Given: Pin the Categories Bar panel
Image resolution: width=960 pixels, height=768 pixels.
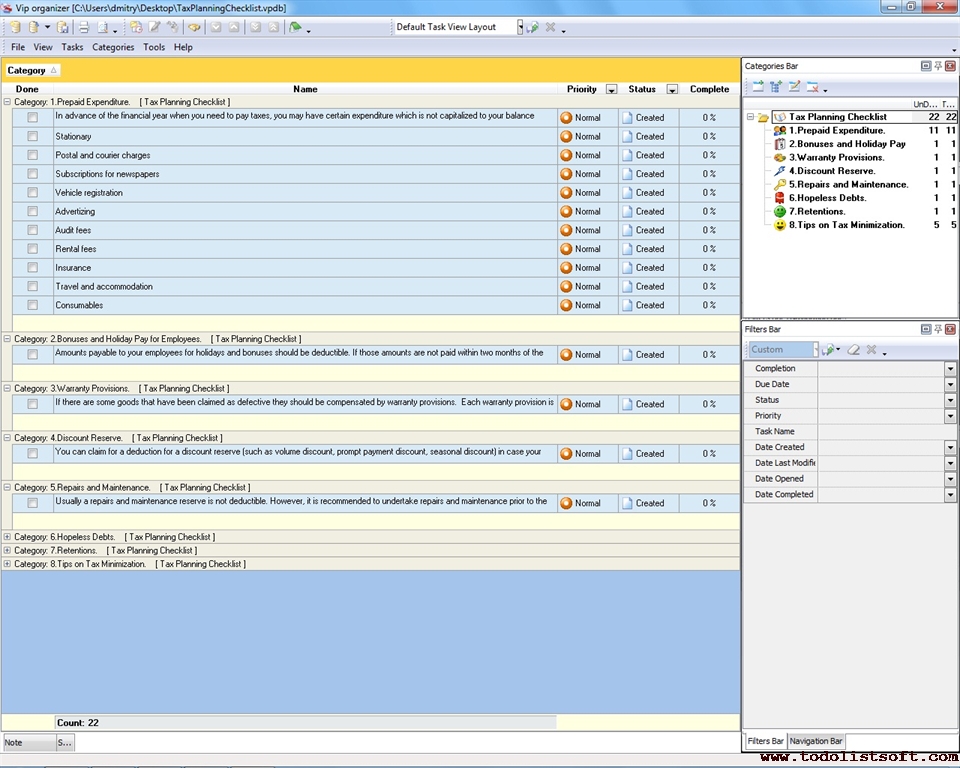Looking at the screenshot, I should pyautogui.click(x=938, y=66).
